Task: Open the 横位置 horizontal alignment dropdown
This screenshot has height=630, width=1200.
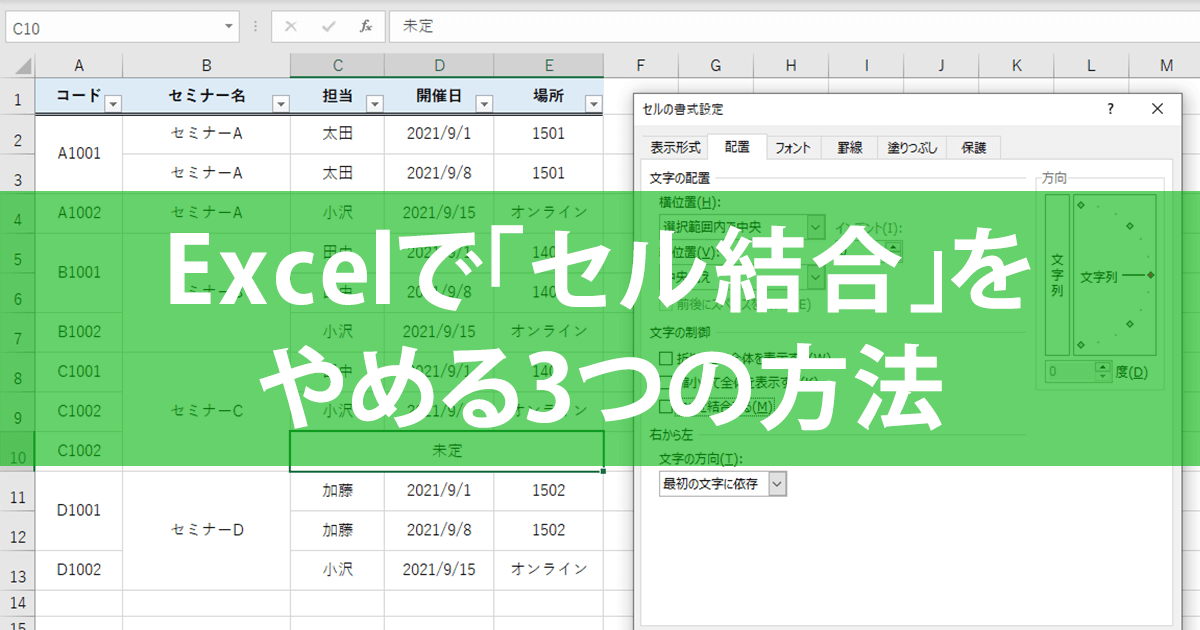Action: click(x=816, y=227)
